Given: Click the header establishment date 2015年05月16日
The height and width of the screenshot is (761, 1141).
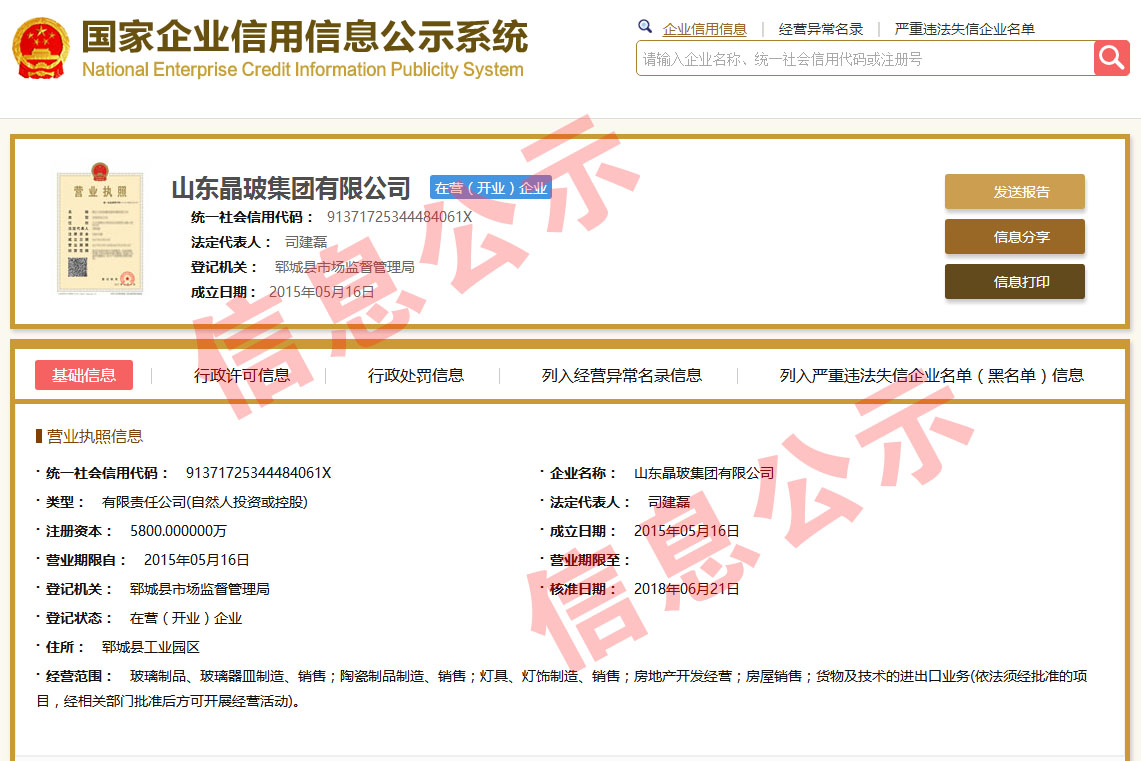Looking at the screenshot, I should tap(322, 292).
